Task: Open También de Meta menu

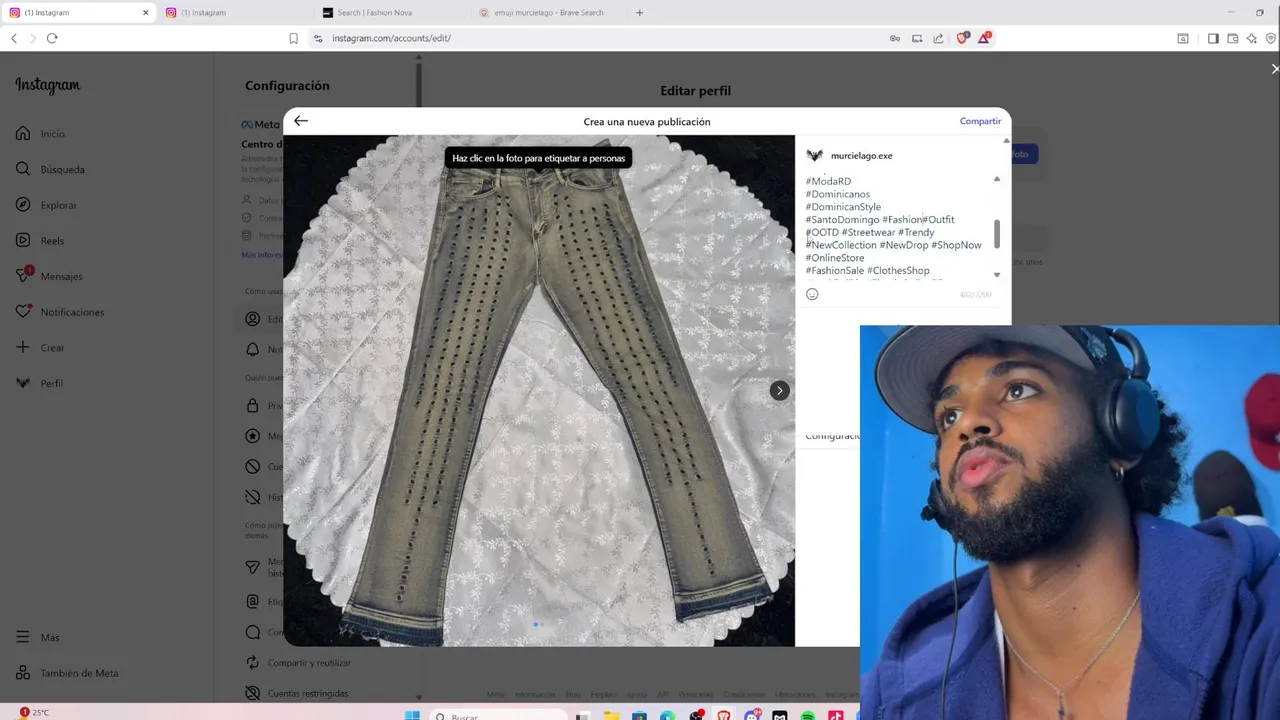Action: [x=67, y=673]
